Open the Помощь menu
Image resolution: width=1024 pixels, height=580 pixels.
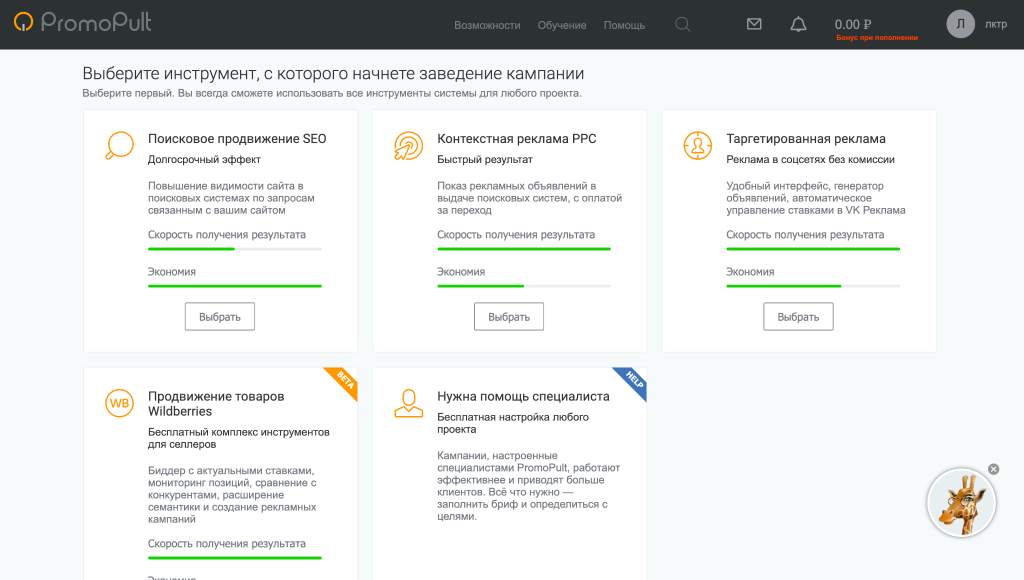[x=624, y=25]
